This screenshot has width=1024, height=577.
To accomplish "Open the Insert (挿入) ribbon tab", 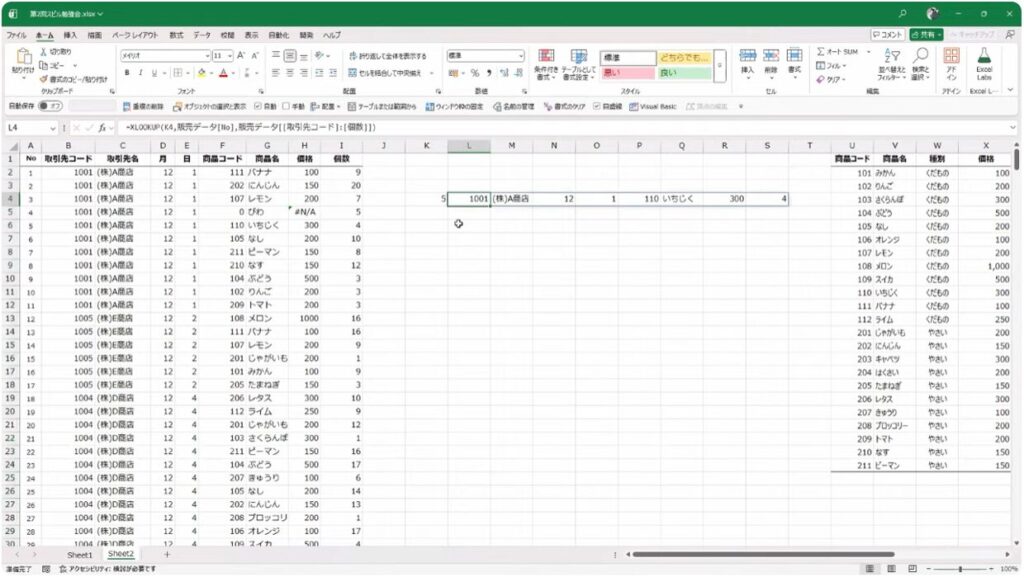I will click(x=70, y=35).
